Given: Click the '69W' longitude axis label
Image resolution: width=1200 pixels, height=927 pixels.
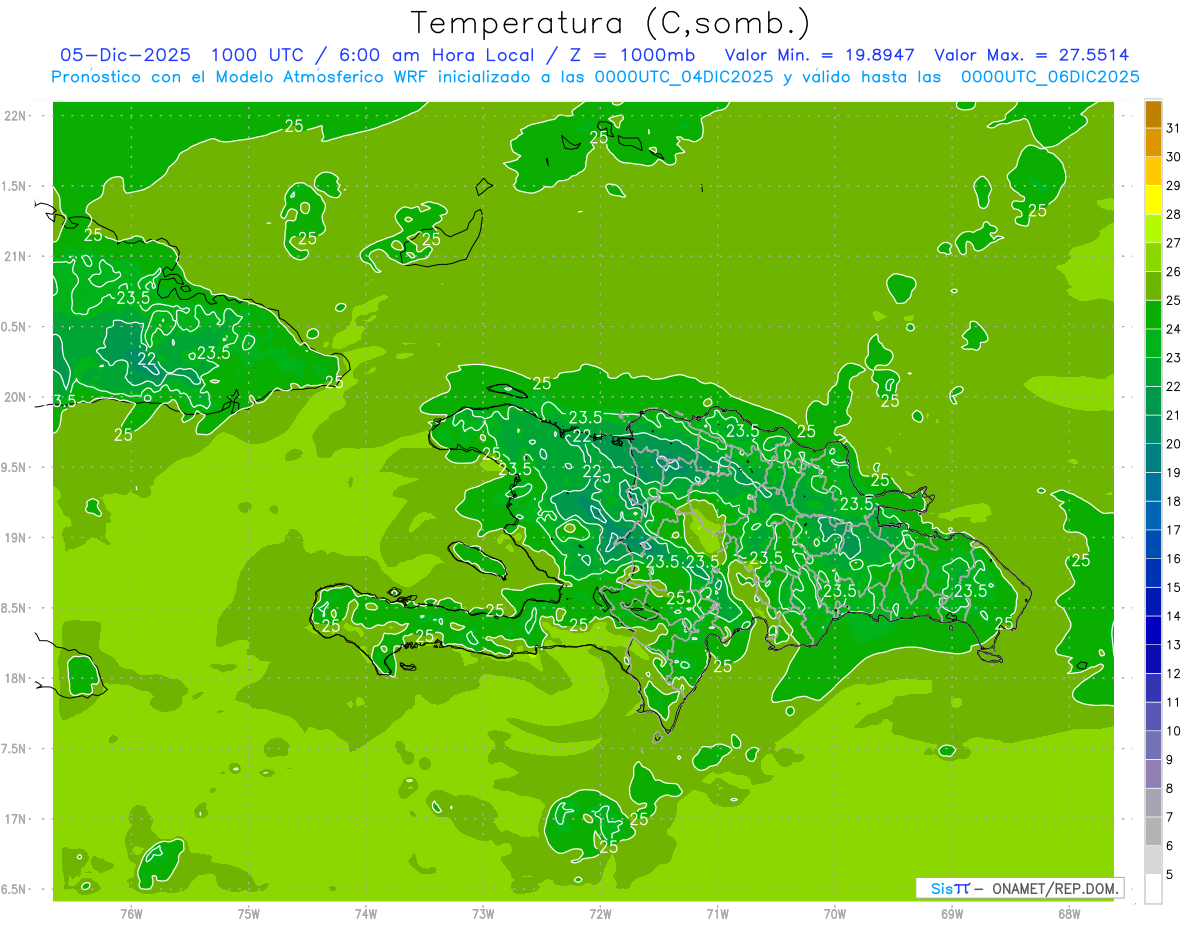Looking at the screenshot, I should click(952, 913).
